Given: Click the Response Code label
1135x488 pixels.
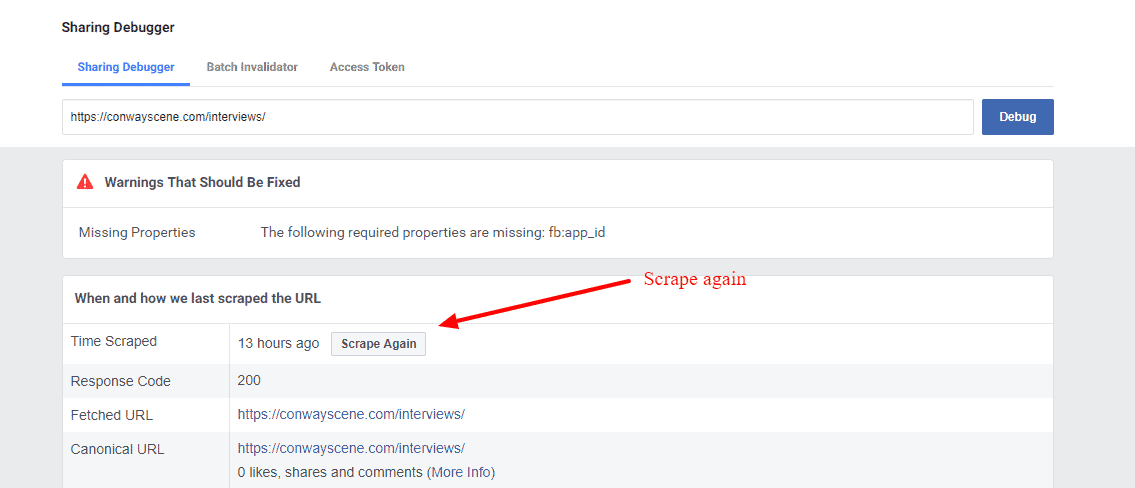Looking at the screenshot, I should 120,381.
